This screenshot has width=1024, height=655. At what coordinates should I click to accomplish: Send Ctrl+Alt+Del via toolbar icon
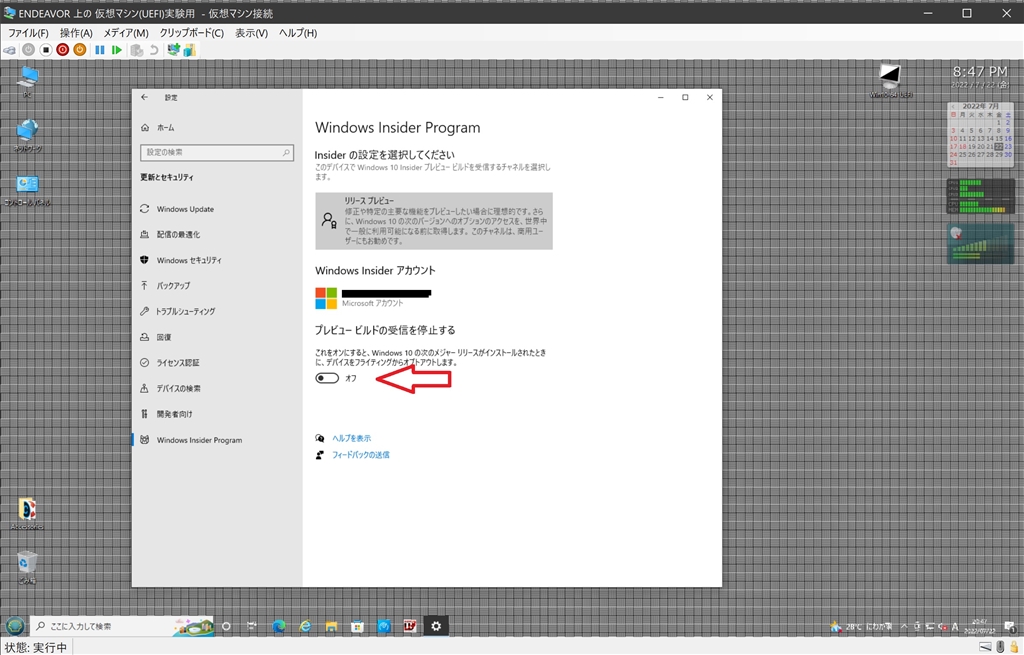click(10, 50)
